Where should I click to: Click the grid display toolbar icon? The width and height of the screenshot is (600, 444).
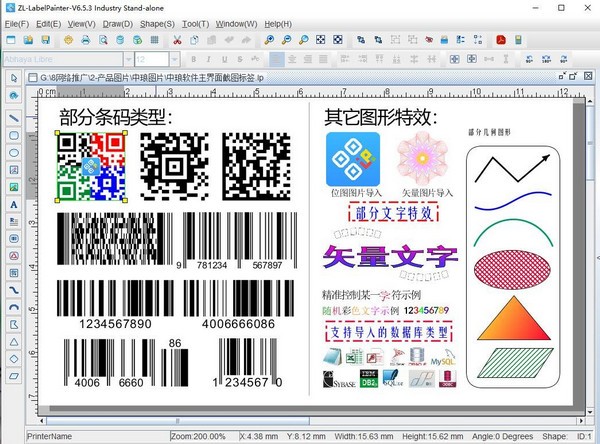pyautogui.click(x=155, y=40)
